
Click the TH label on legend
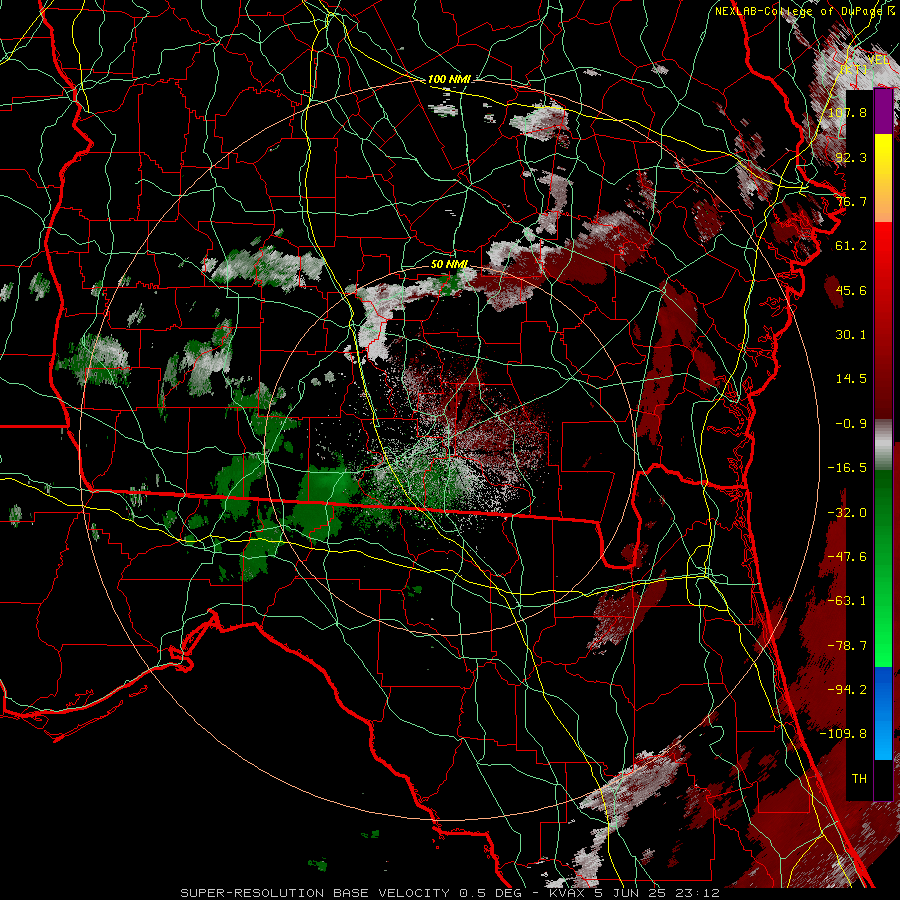pyautogui.click(x=859, y=778)
